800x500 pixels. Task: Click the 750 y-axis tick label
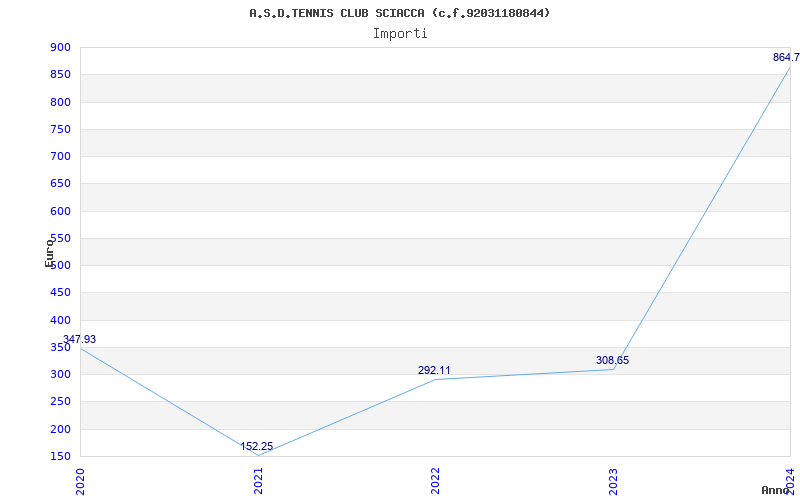[x=60, y=129]
